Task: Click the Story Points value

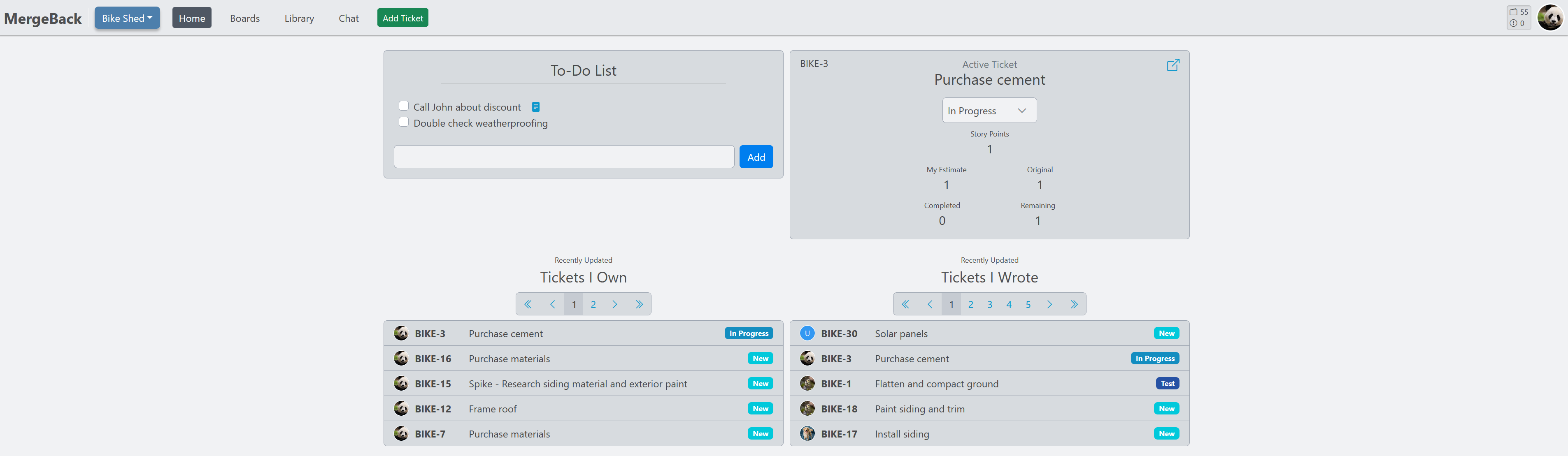Action: [x=989, y=149]
